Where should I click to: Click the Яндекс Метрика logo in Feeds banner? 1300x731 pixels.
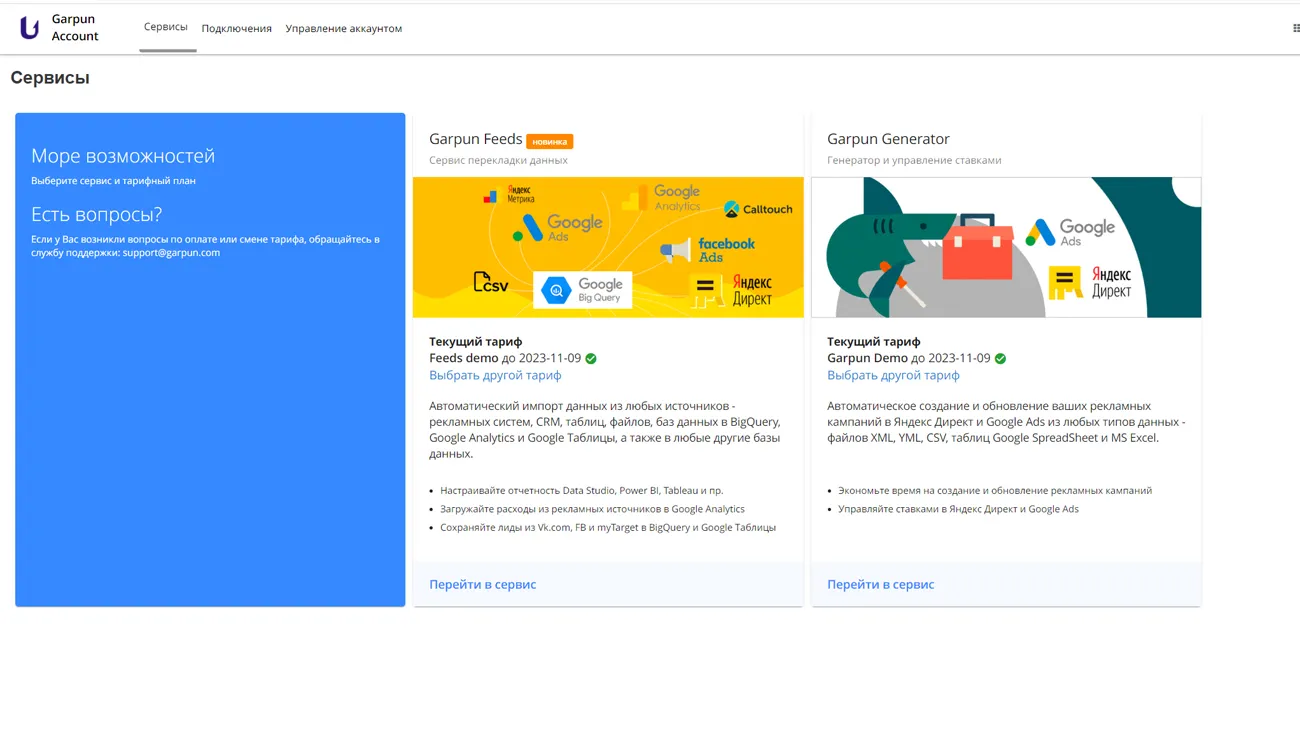[x=509, y=195]
